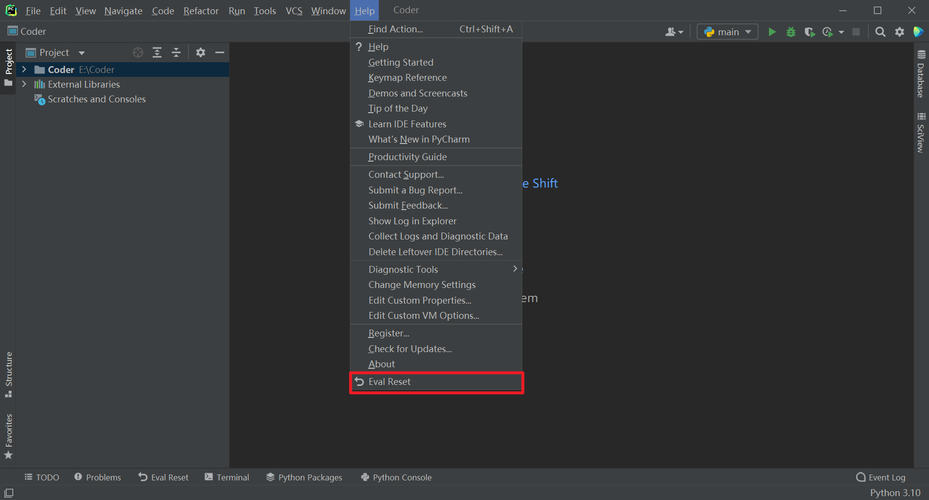Open the Structure side tool window

pos(8,374)
